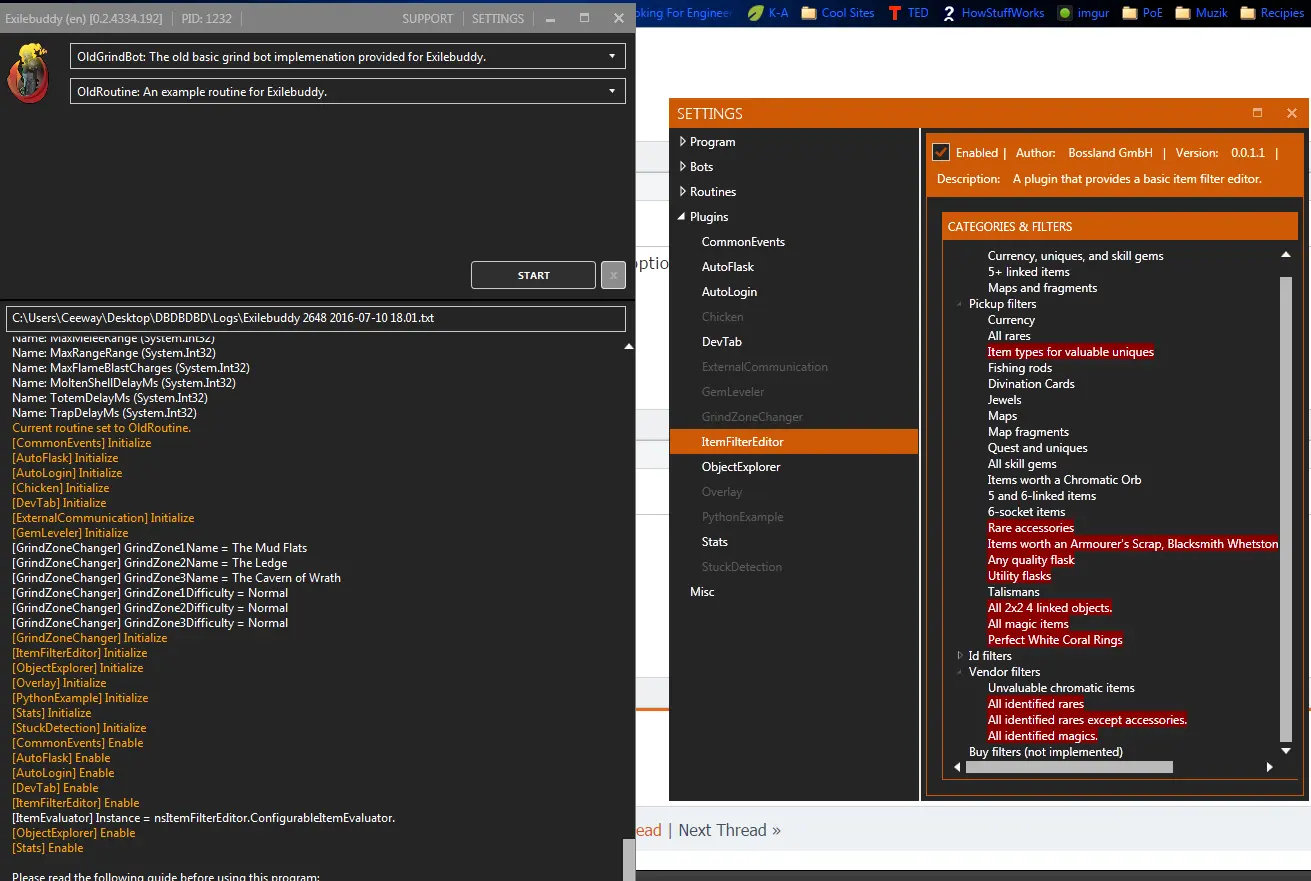The width and height of the screenshot is (1311, 881).
Task: Expand the Routines settings node
Action: [683, 192]
